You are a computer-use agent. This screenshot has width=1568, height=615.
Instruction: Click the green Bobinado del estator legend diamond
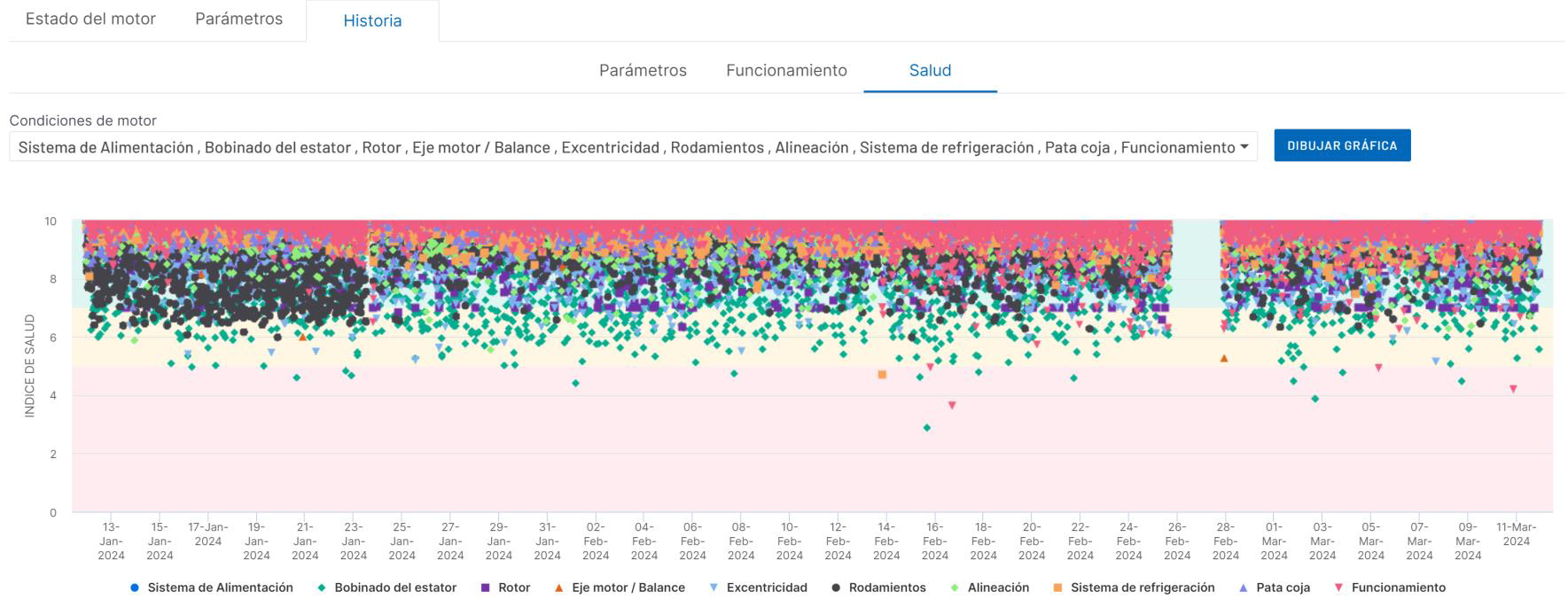(322, 588)
